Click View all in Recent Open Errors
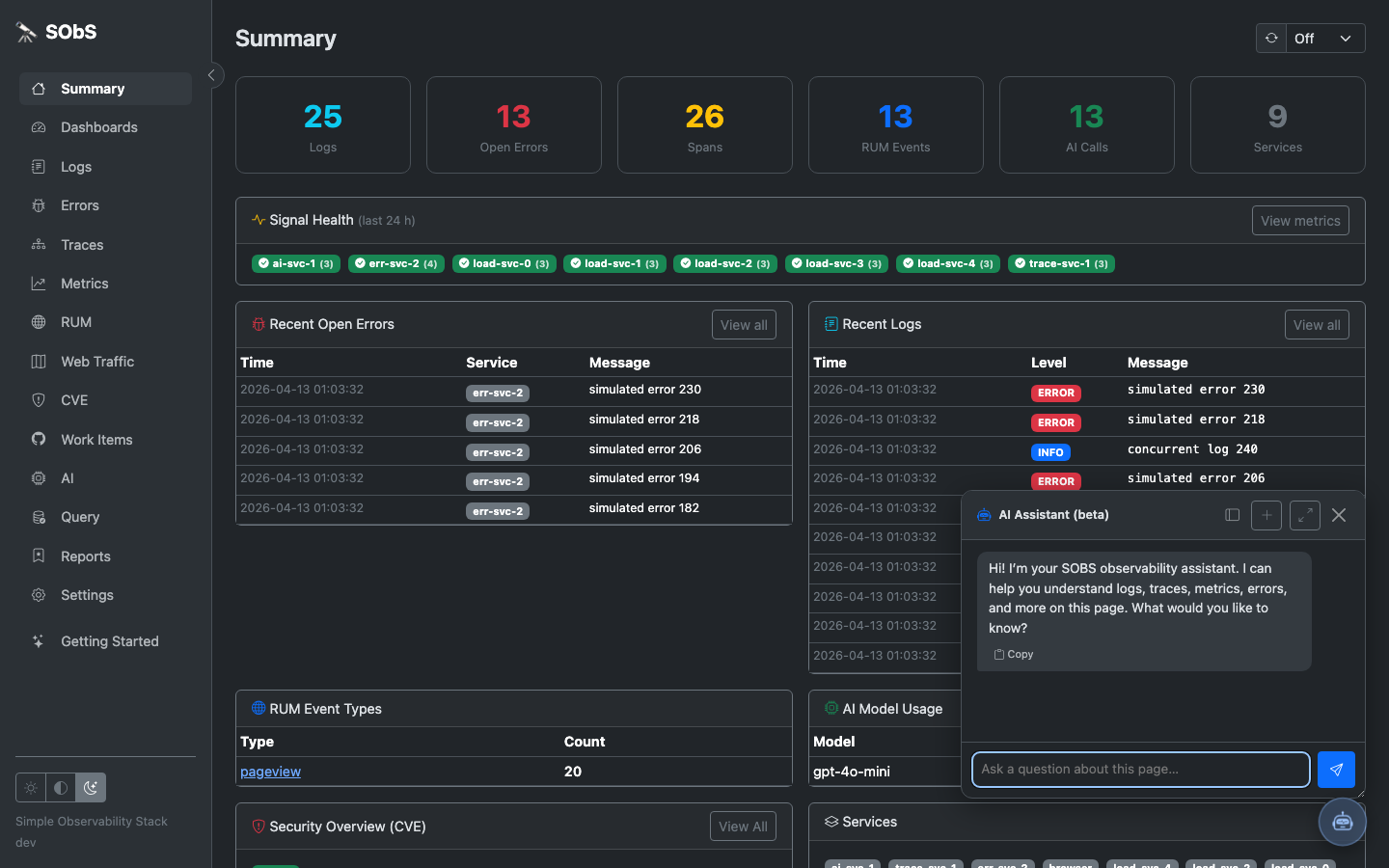 [x=744, y=325]
